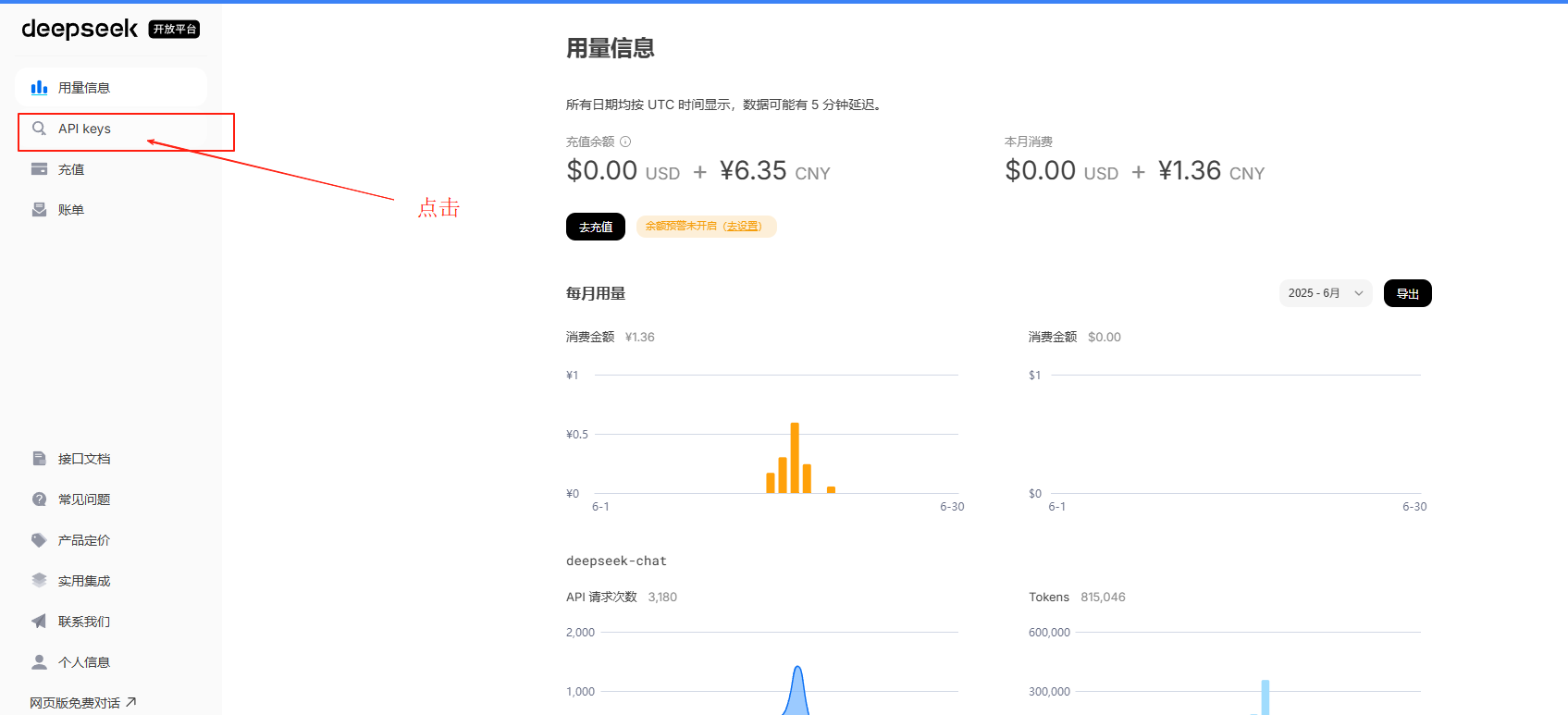1568x715 pixels.
Task: Click the blue peak in the API 请求次数 chart
Action: pyautogui.click(x=797, y=689)
